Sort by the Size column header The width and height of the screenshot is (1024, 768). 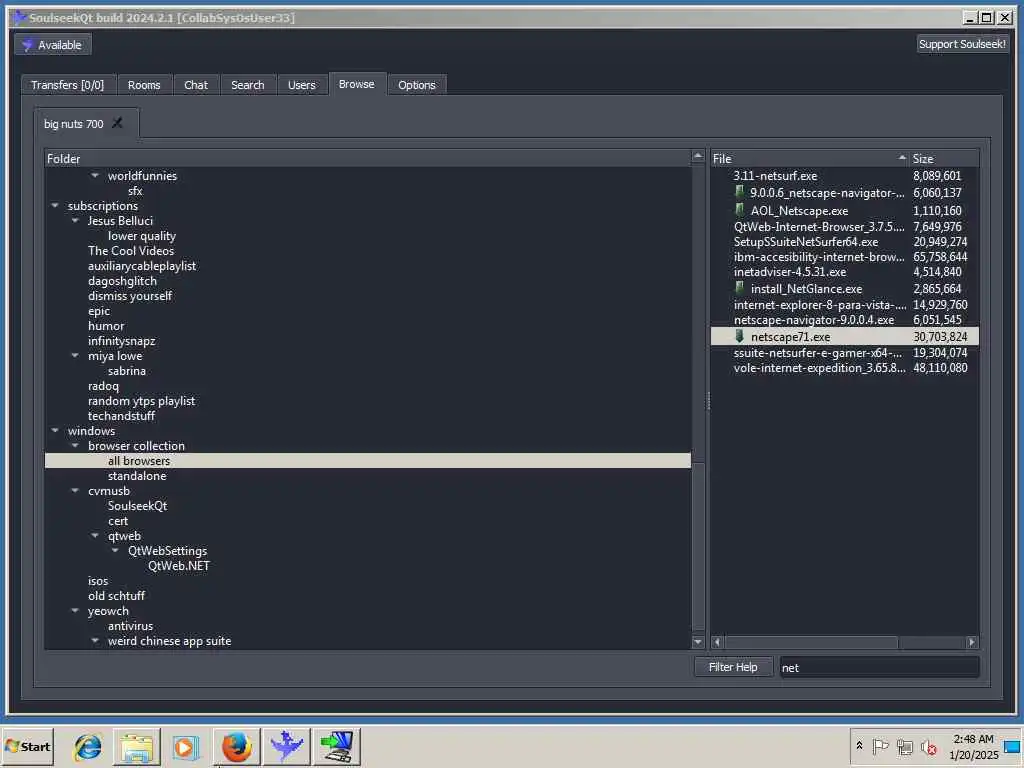pos(944,159)
